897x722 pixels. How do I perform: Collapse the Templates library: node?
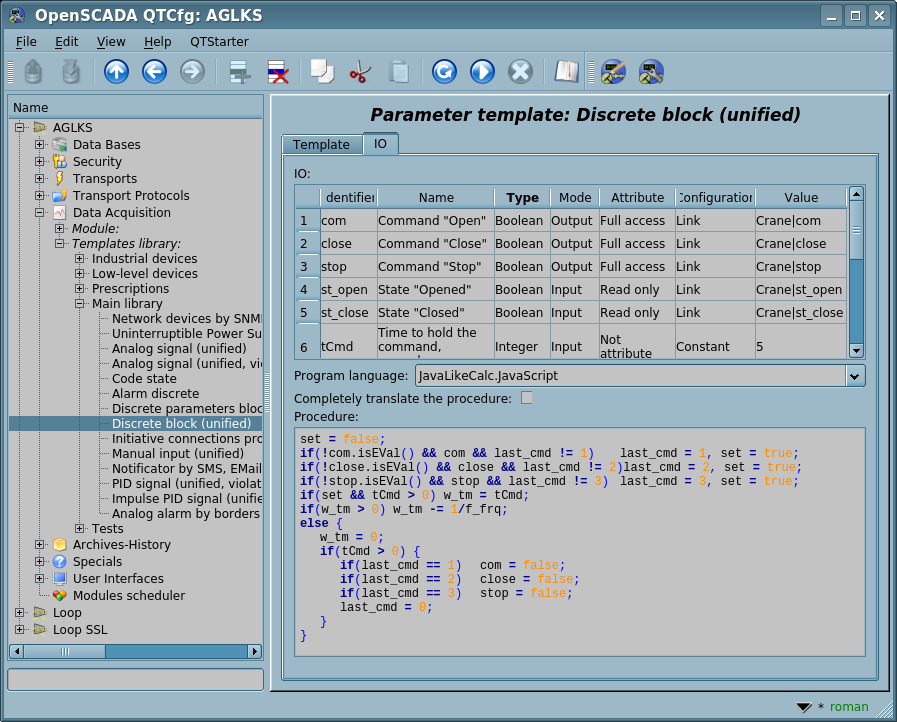[59, 243]
